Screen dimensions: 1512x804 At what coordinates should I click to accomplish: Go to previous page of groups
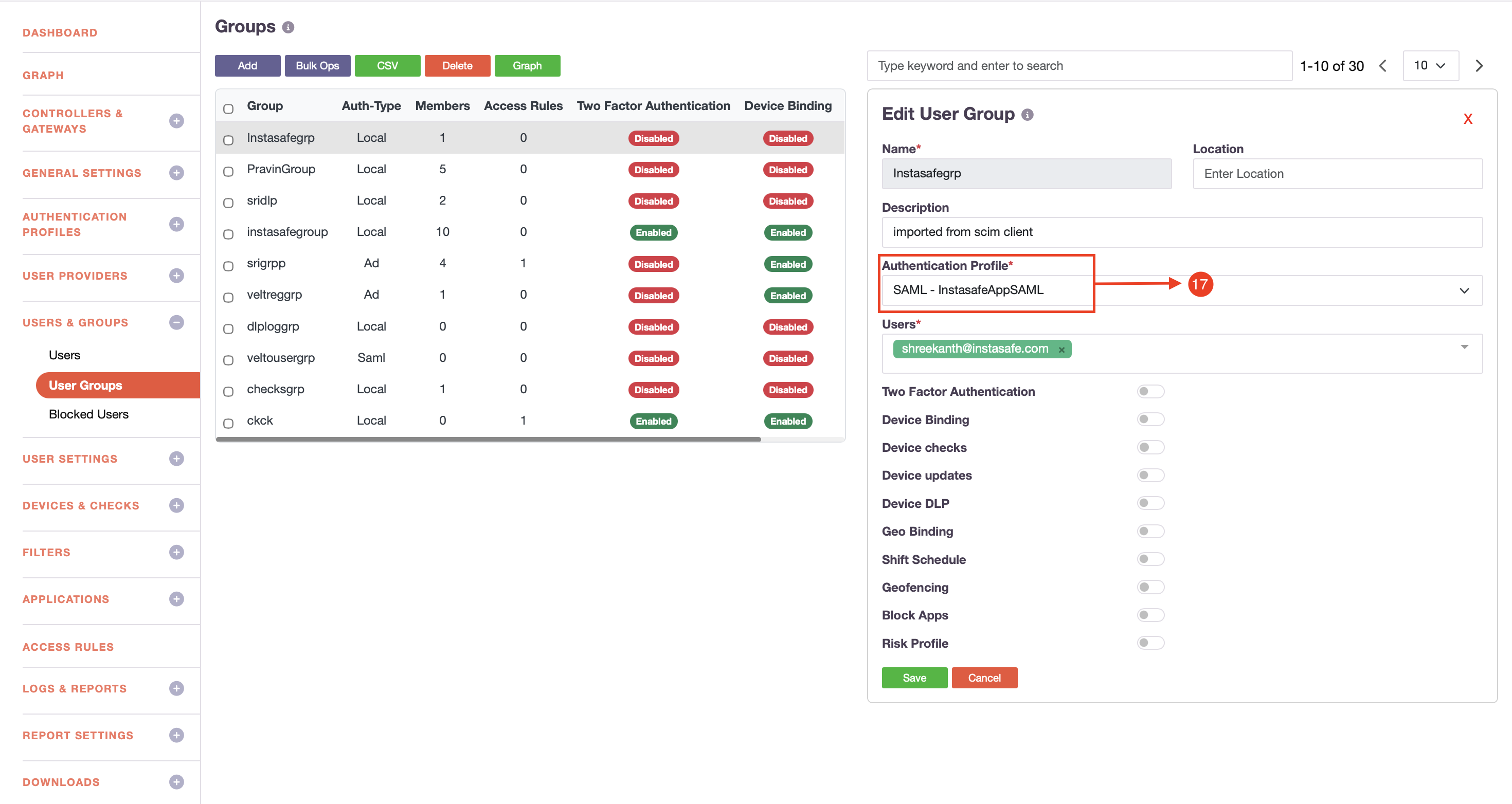(1383, 66)
